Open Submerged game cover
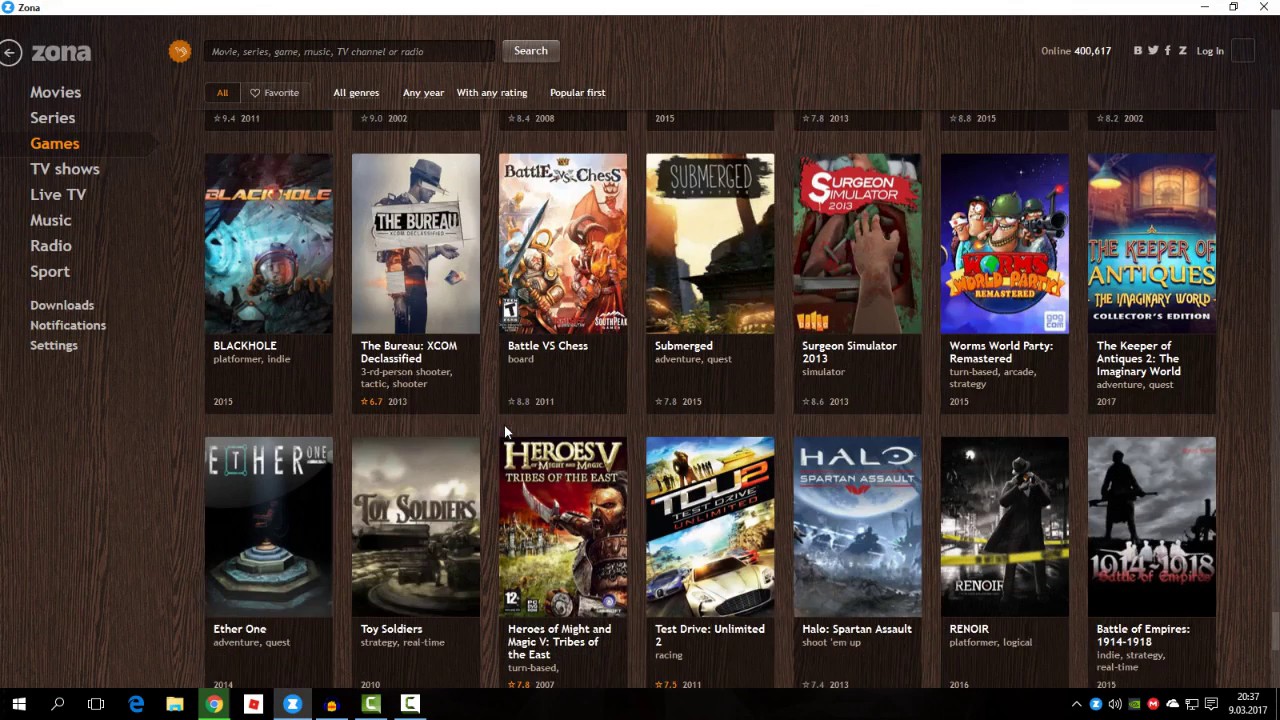Viewport: 1280px width, 720px height. [710, 243]
